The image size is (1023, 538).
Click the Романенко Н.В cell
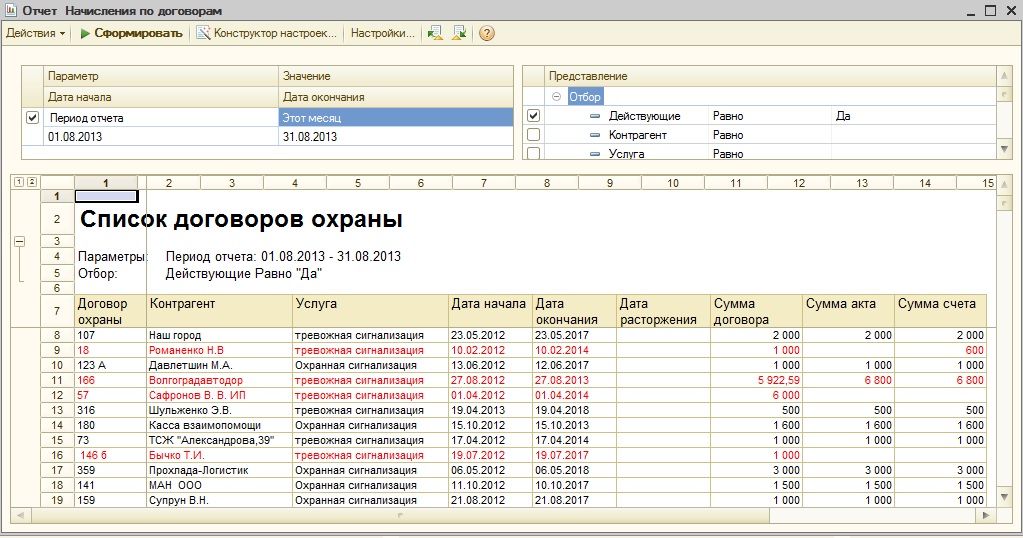(x=219, y=350)
